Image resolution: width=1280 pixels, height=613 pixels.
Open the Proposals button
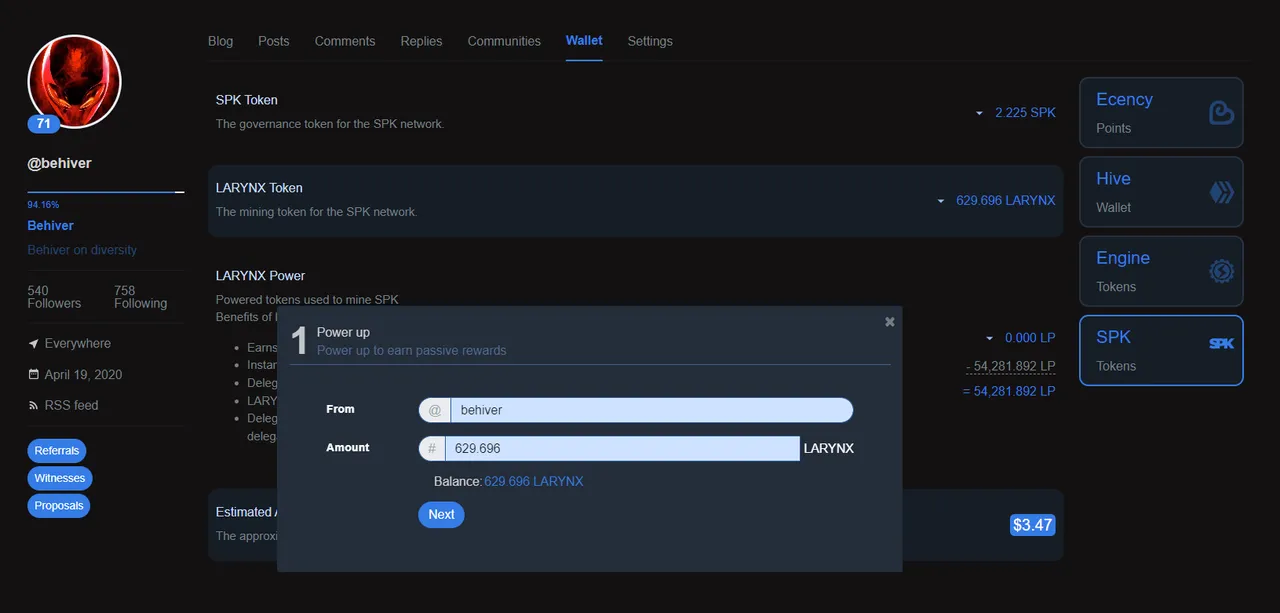(x=59, y=506)
